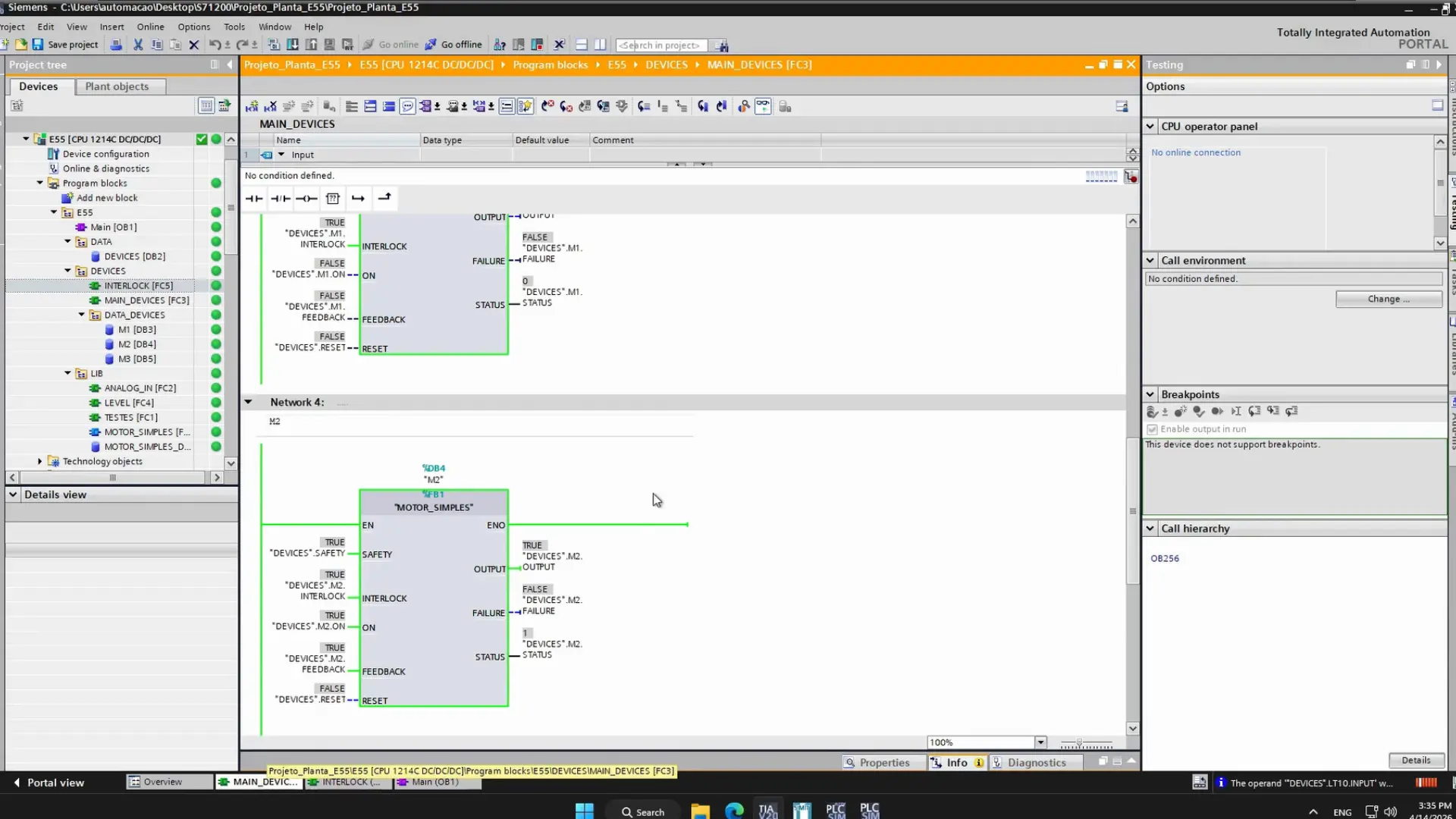Toggle free-form comments icon
1456x819 pixels.
tap(407, 107)
